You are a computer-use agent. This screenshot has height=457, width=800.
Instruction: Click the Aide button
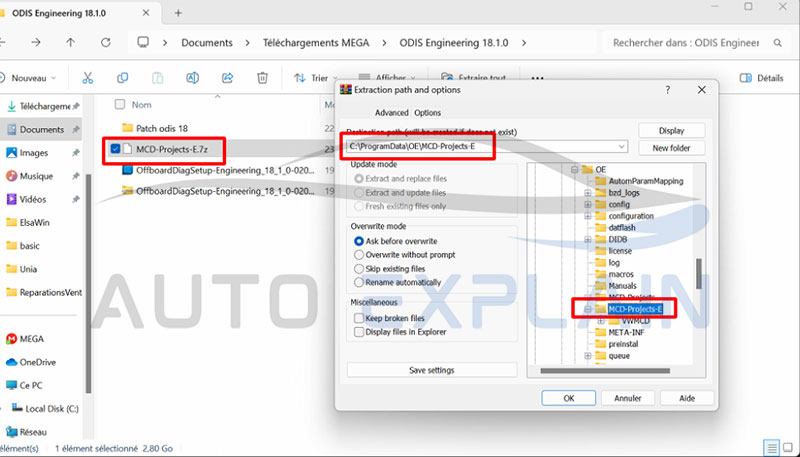[687, 398]
